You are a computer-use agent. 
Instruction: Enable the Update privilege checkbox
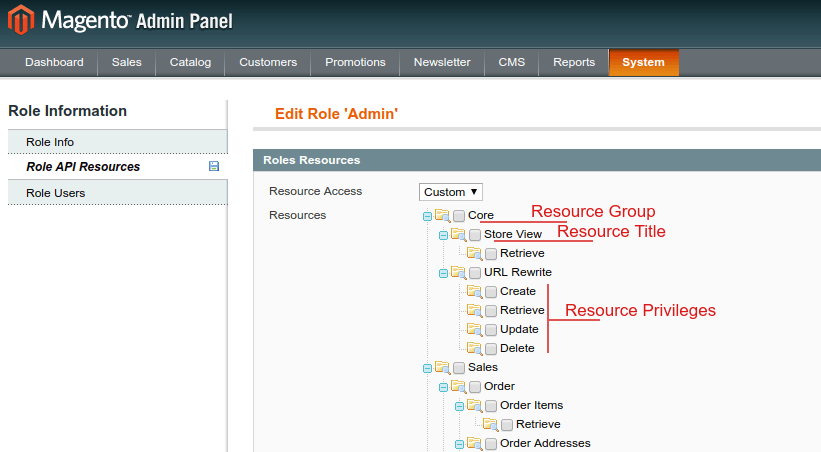(491, 330)
